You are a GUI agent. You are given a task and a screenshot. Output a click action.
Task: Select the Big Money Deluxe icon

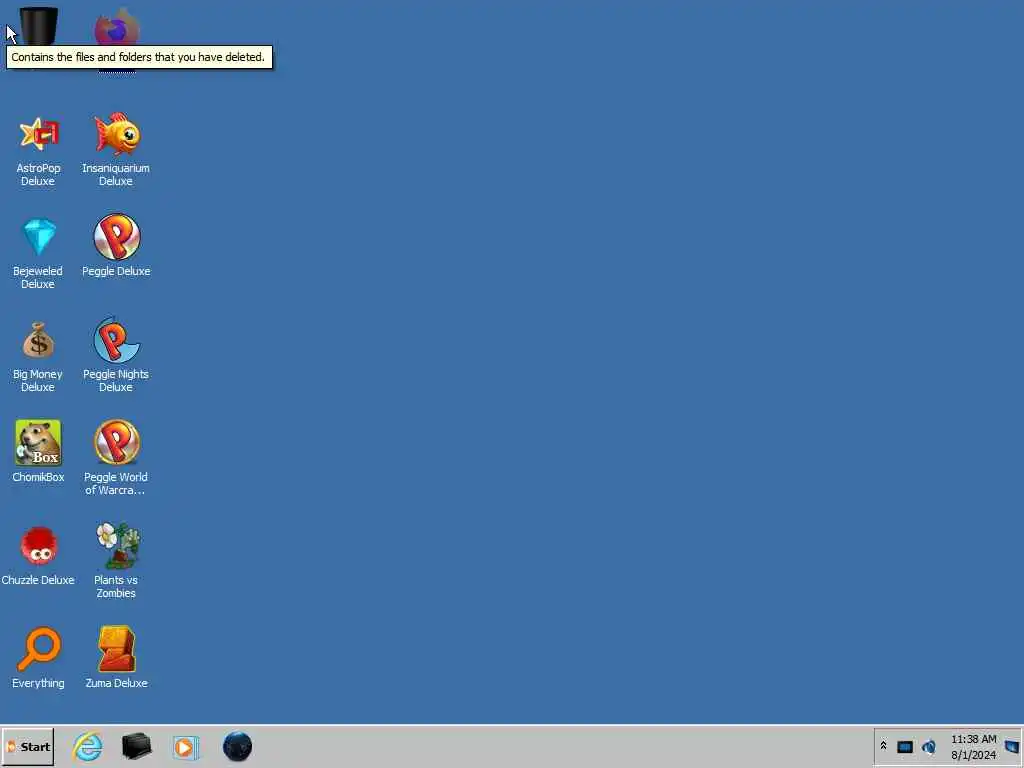39,340
